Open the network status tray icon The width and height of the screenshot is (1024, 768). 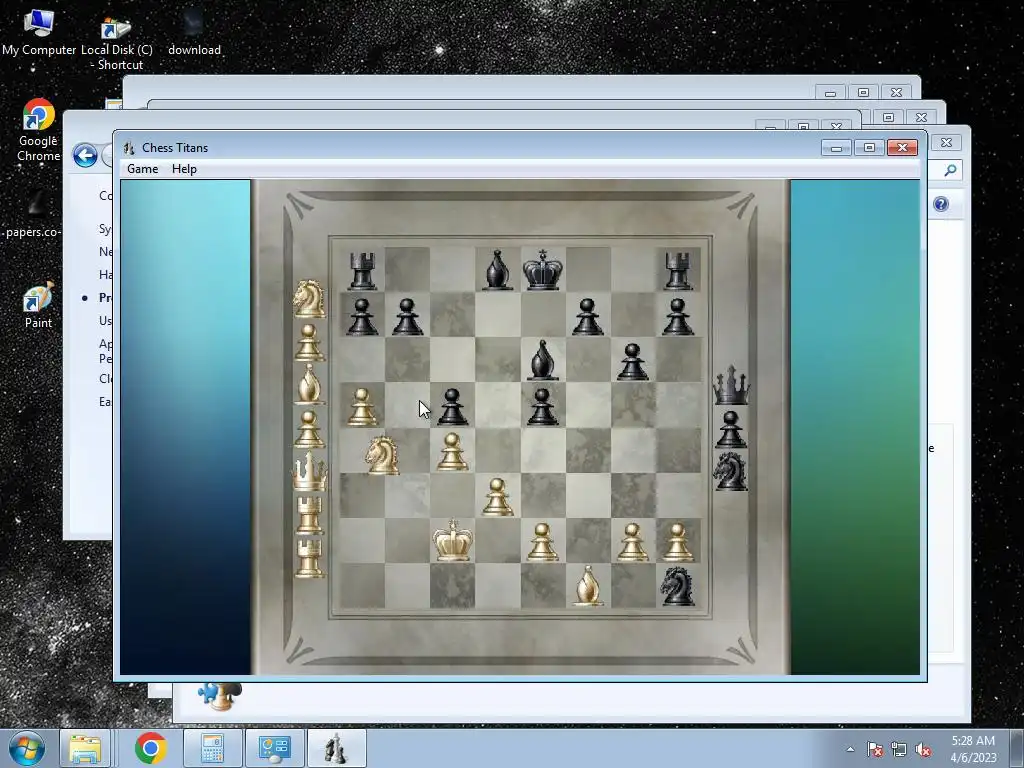(x=899, y=749)
